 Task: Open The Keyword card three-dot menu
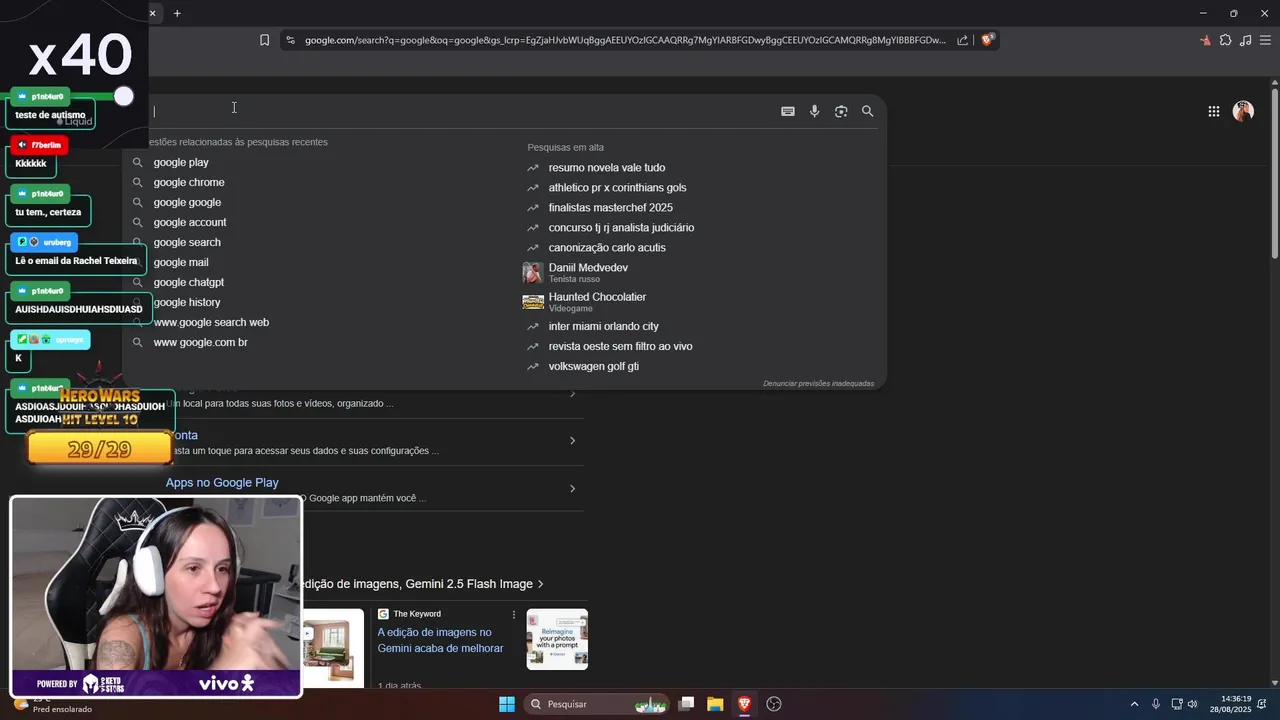pos(514,614)
